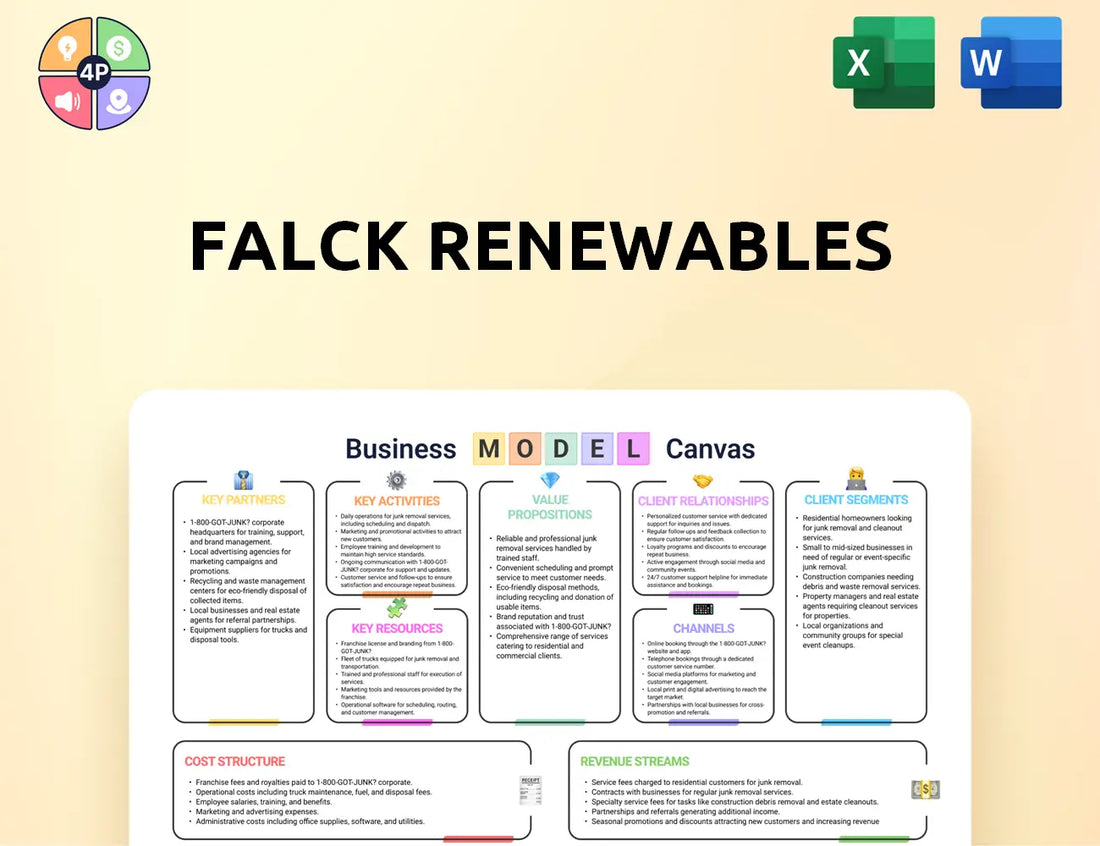Click the 'Equipment suppliers for trucks' bullet
1100x846 pixels.
click(248, 635)
